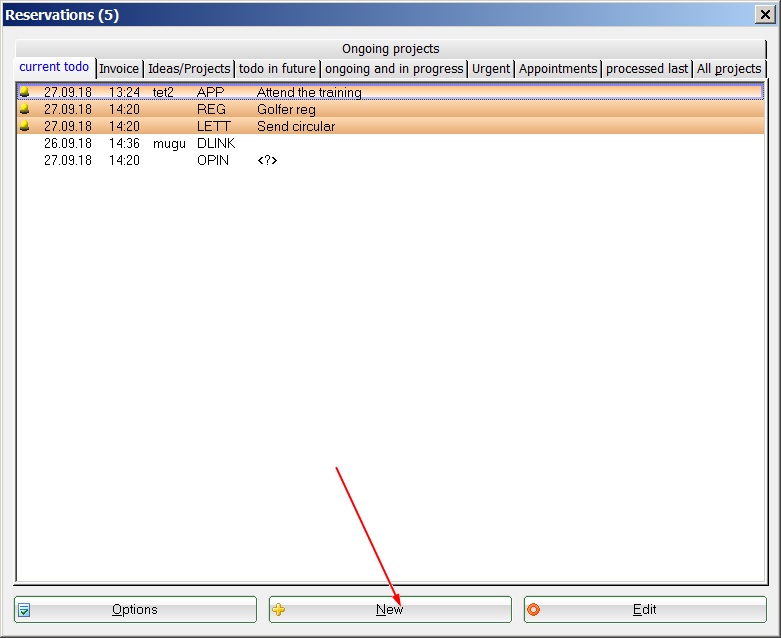Click the Ongoing projects header bar

click(x=390, y=49)
